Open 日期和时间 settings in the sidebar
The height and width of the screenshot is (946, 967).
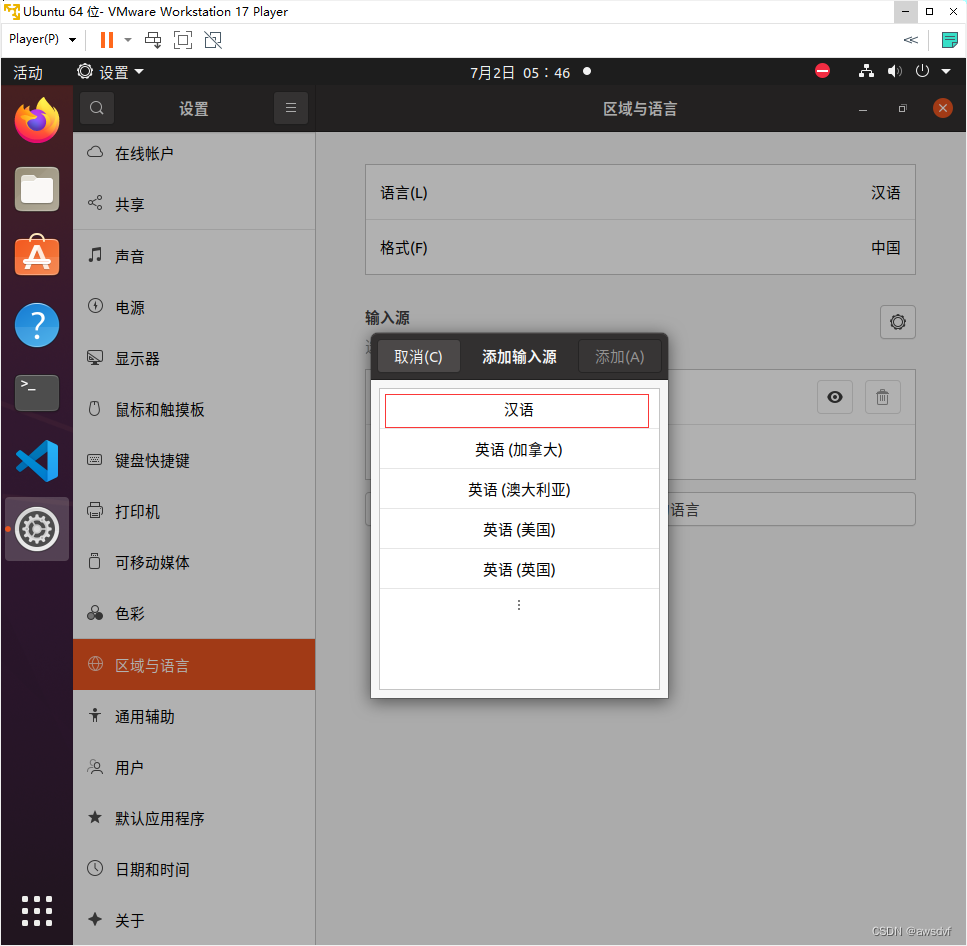[x=194, y=870]
